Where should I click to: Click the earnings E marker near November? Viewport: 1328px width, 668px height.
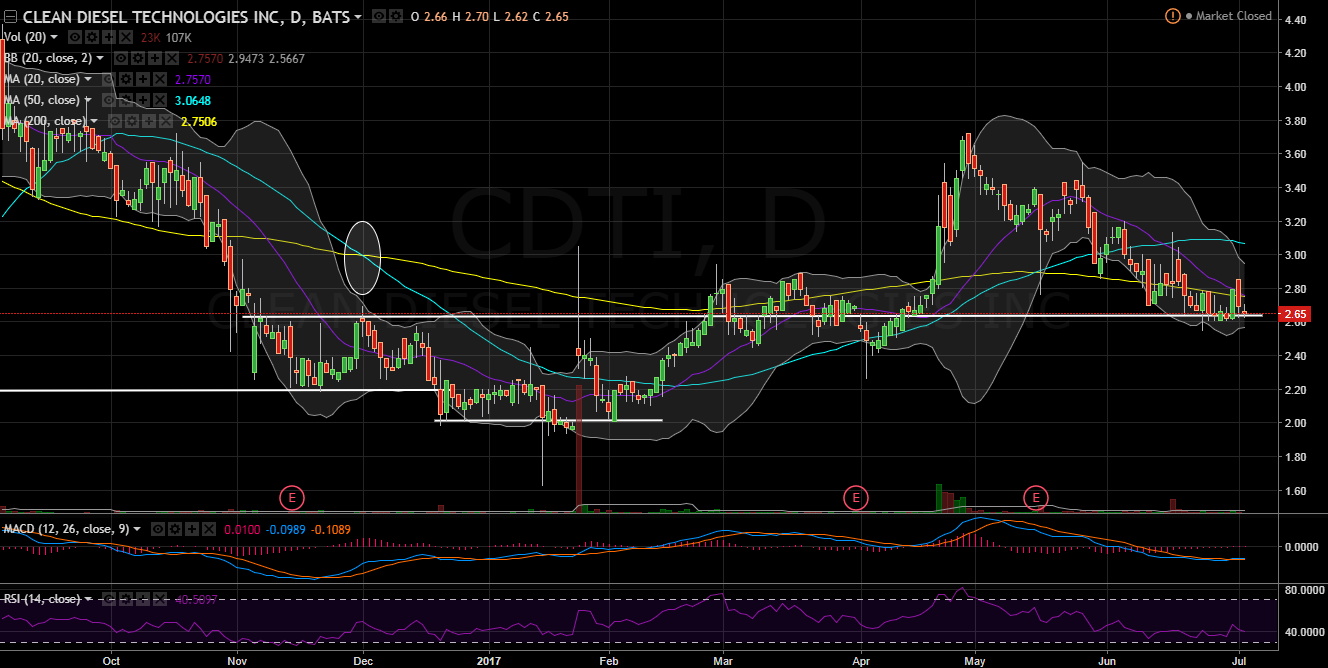(x=291, y=496)
